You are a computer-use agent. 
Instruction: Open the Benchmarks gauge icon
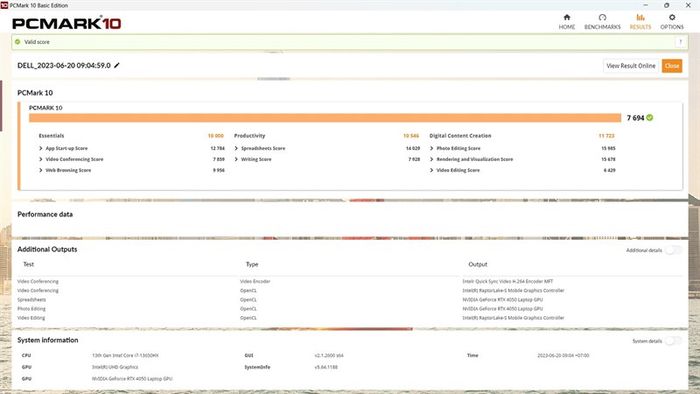pyautogui.click(x=602, y=17)
